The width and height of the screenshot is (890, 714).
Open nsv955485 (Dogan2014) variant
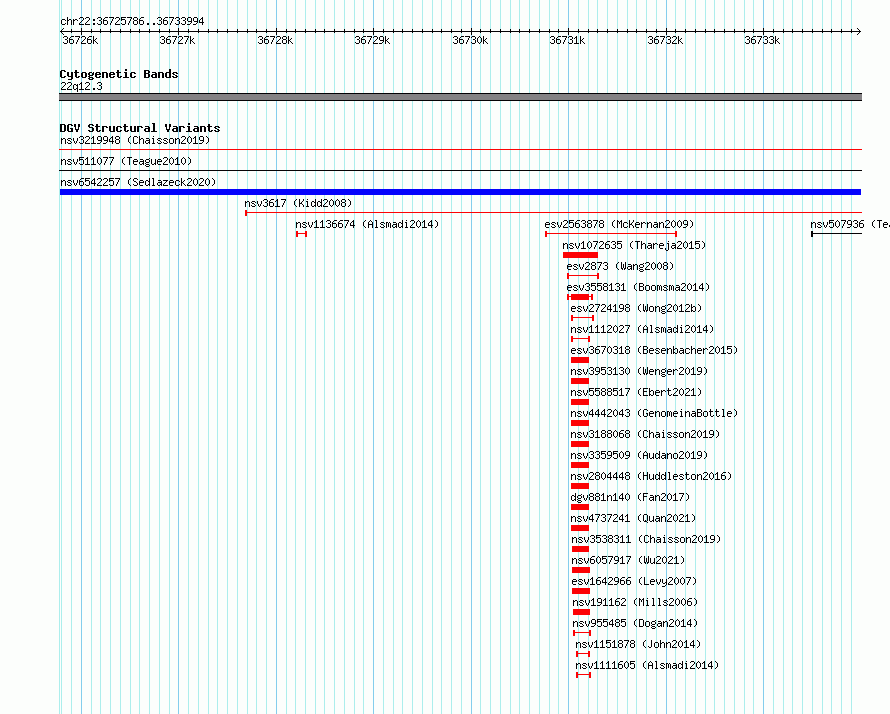[635, 623]
